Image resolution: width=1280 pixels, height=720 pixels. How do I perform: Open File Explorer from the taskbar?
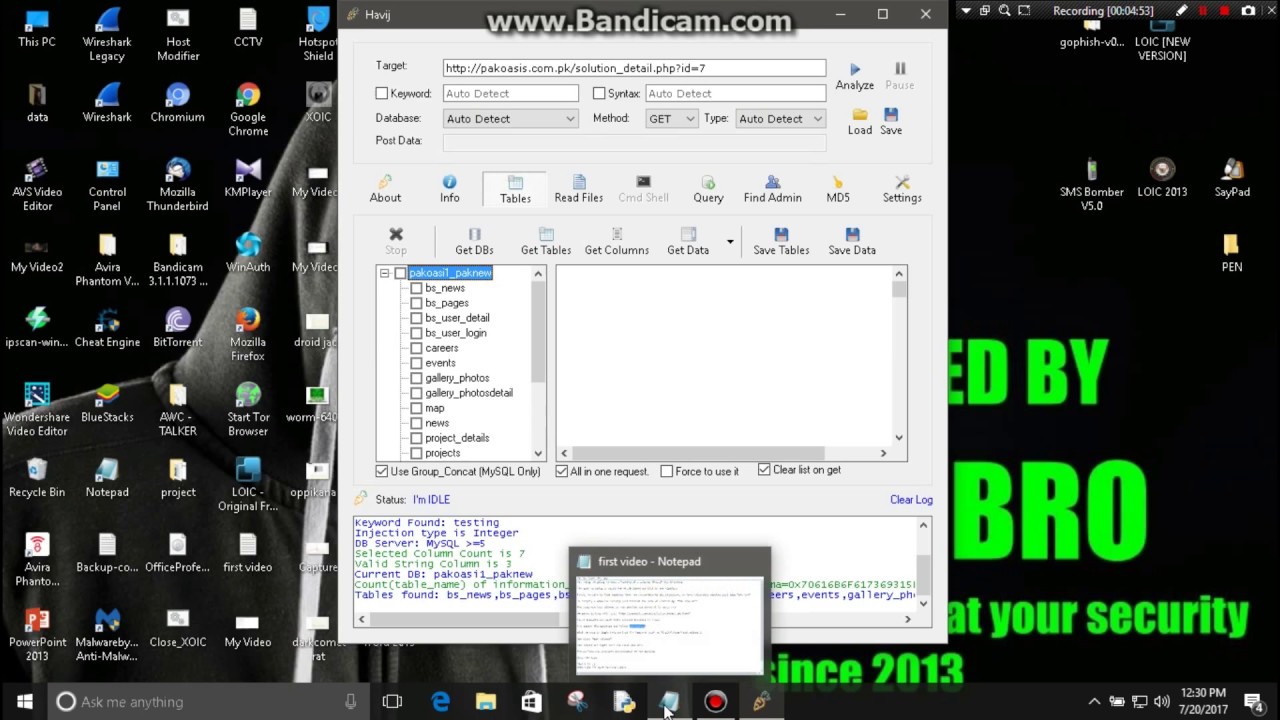click(486, 702)
